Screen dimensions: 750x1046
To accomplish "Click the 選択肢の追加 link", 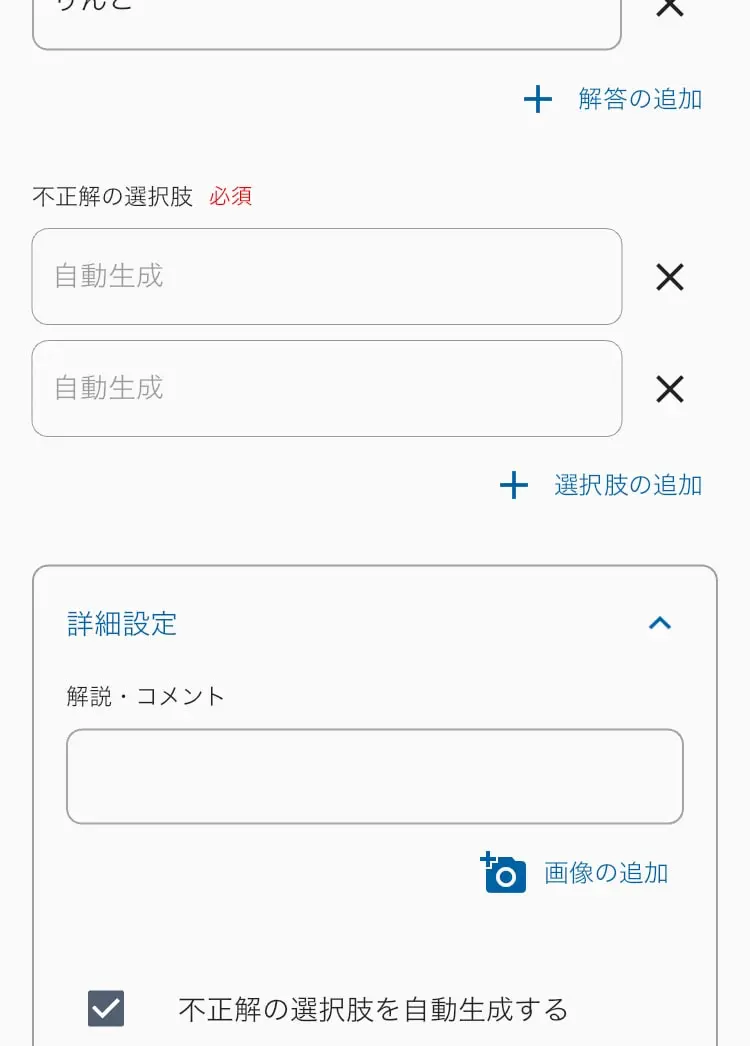I will [628, 485].
